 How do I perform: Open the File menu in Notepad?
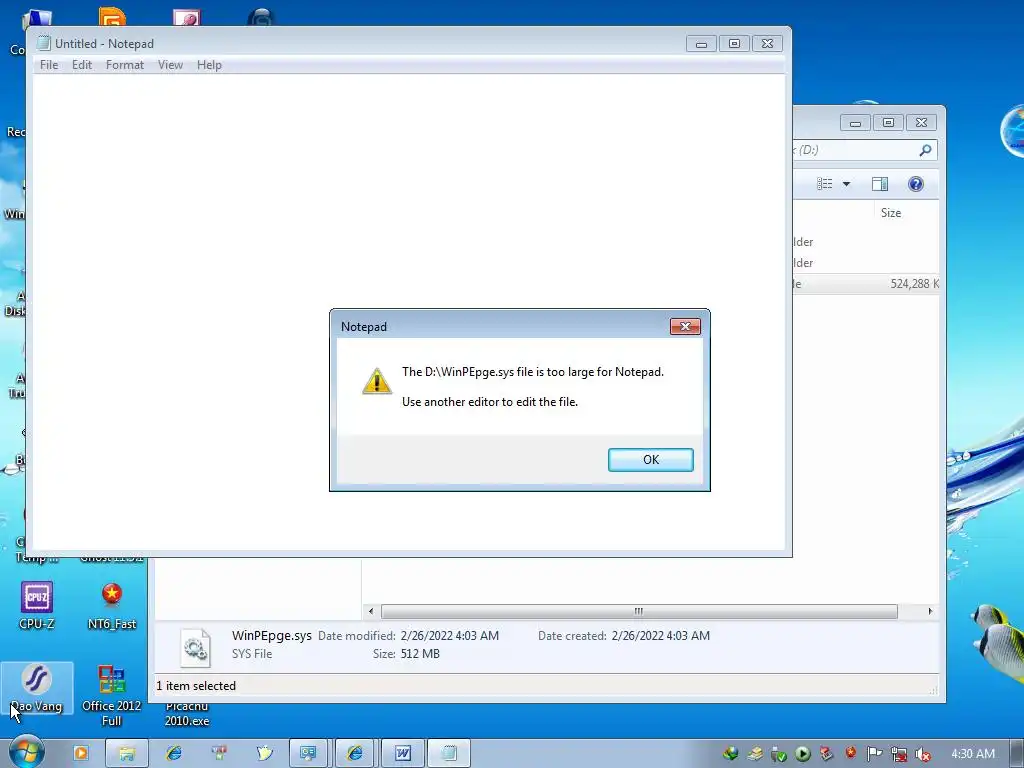pyautogui.click(x=49, y=65)
